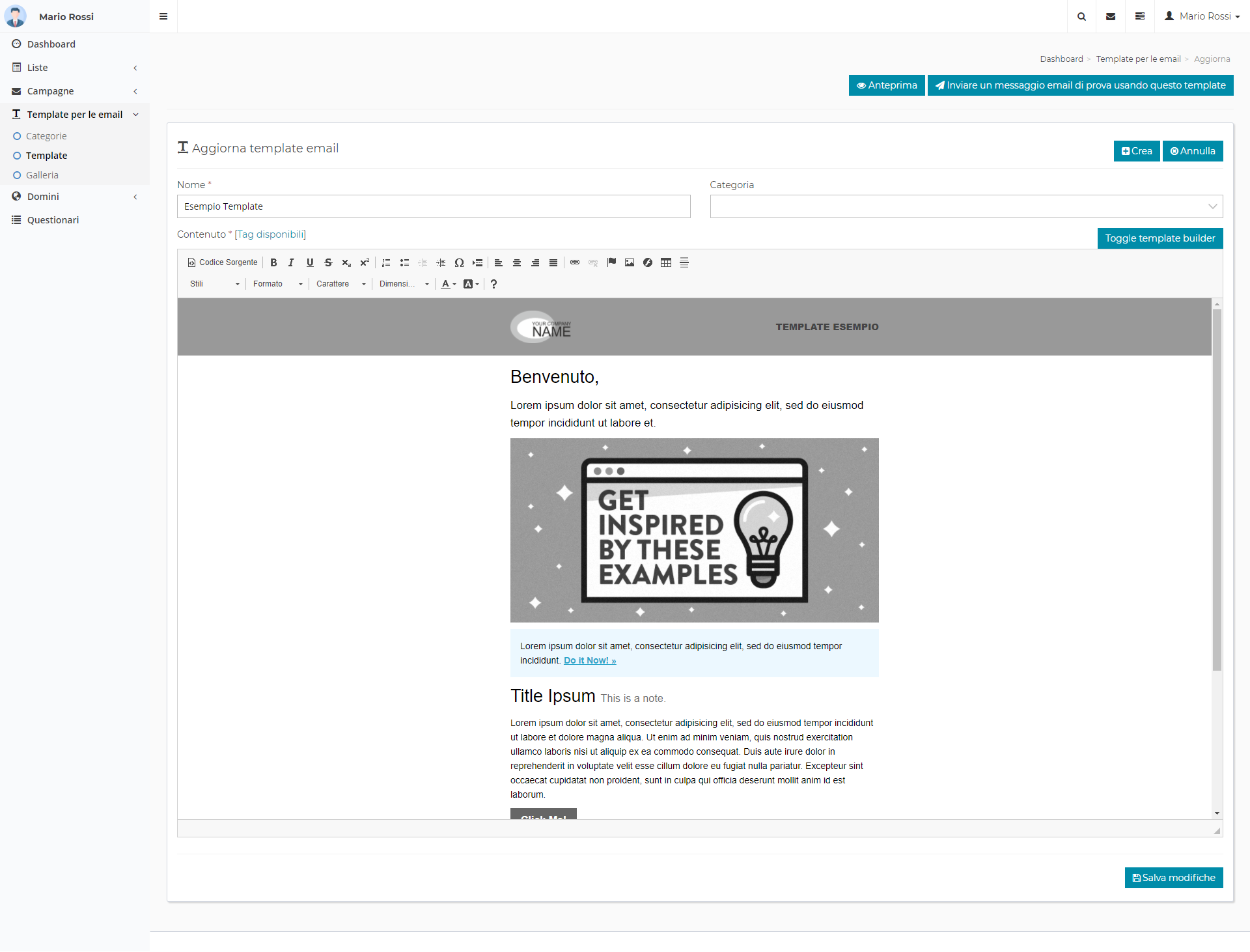The width and height of the screenshot is (1250, 952).
Task: Expand the Campagne sidebar menu
Action: tap(51, 91)
